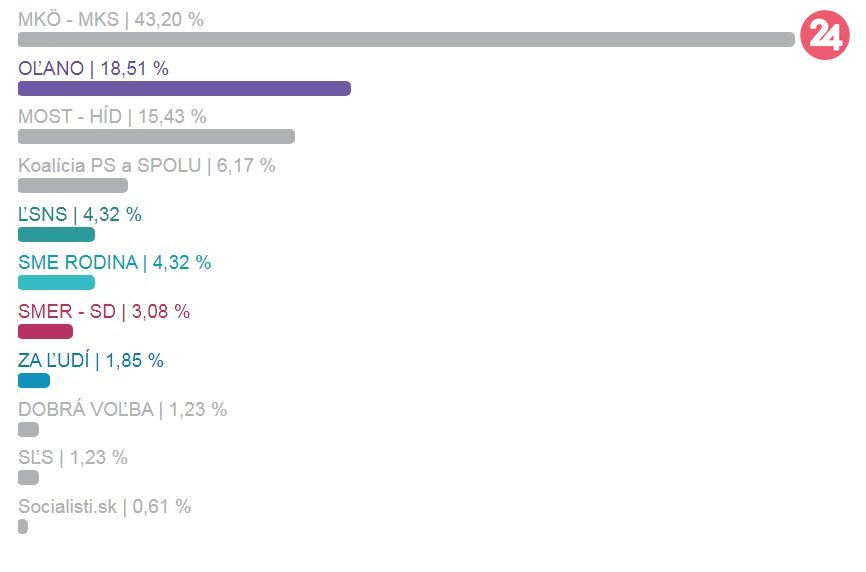The image size is (866, 572).
Task: Click the OĽANO 18,51 % label
Action: [x=94, y=68]
